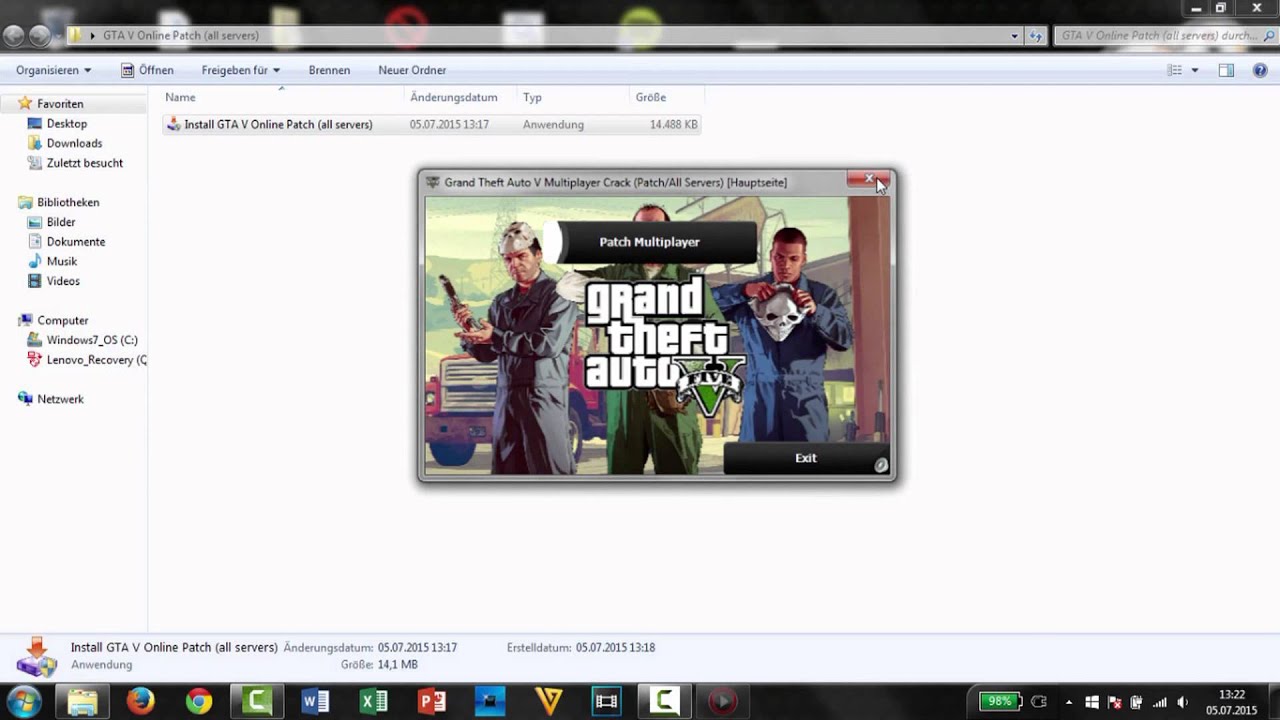The height and width of the screenshot is (720, 1280).
Task: Open Word from the taskbar
Action: 315,702
